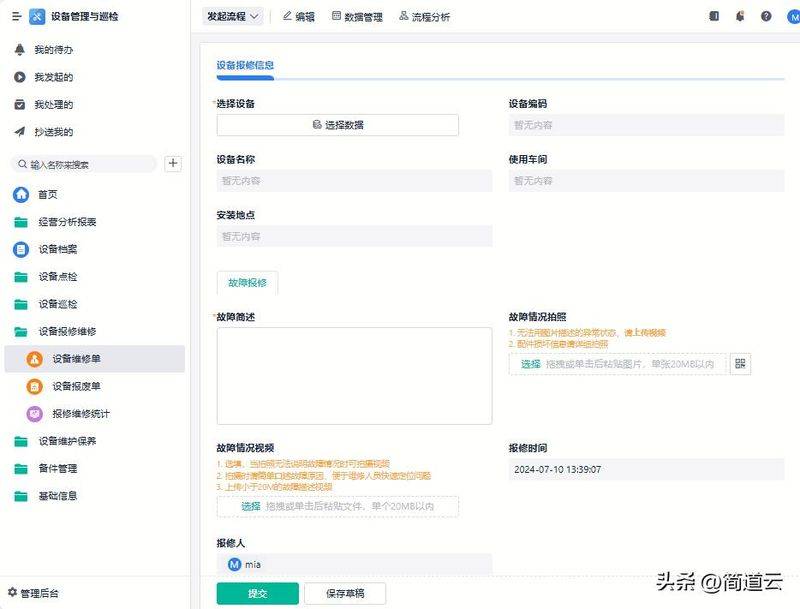Viewport: 800px width, 609px height.
Task: Click the hamburger menu icon in top-left
Action: (16, 16)
